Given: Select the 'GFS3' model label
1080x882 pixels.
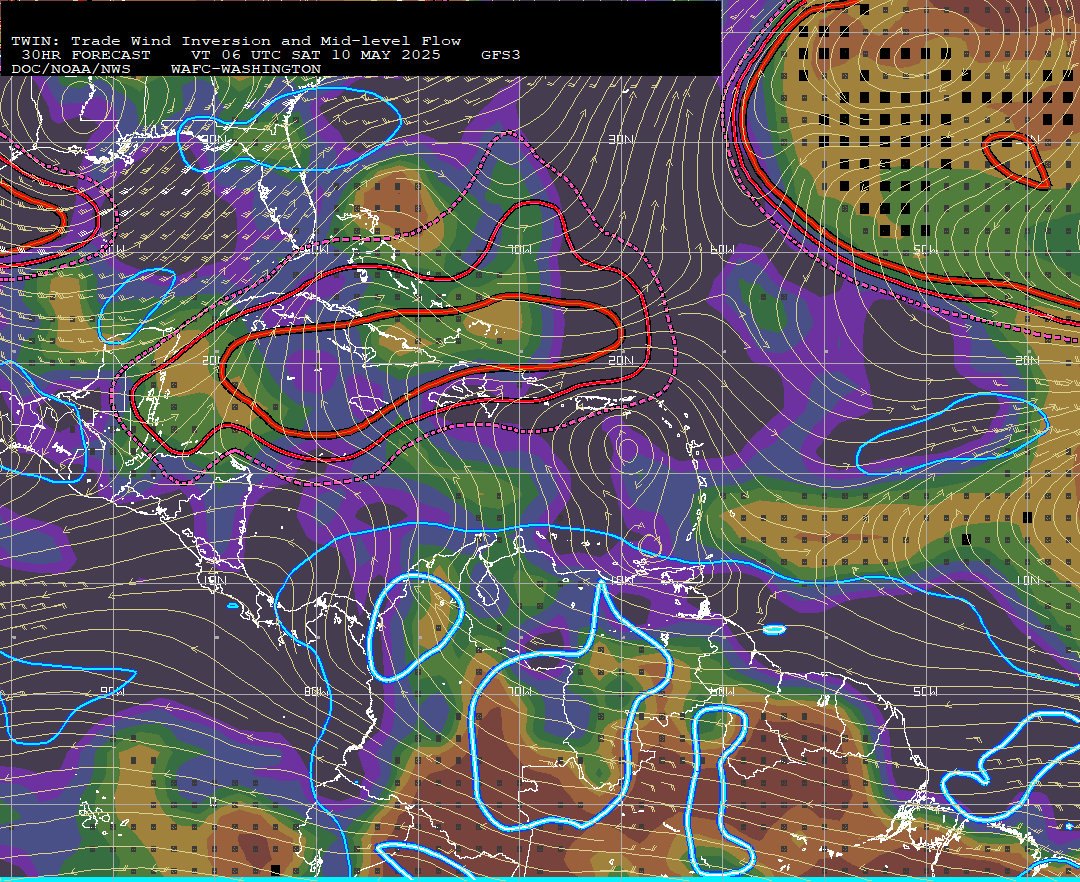Looking at the screenshot, I should tap(501, 55).
